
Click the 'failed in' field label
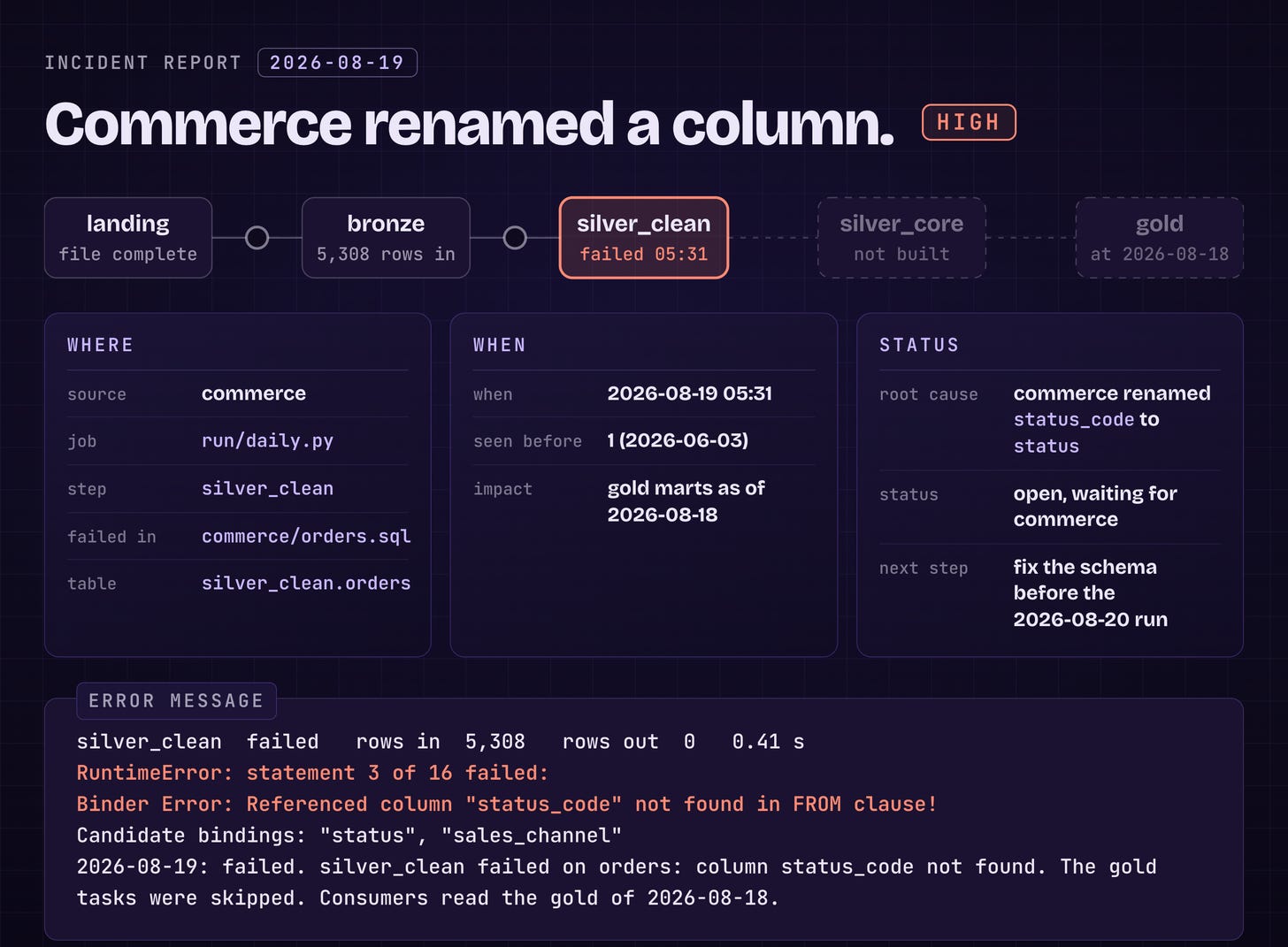point(111,537)
